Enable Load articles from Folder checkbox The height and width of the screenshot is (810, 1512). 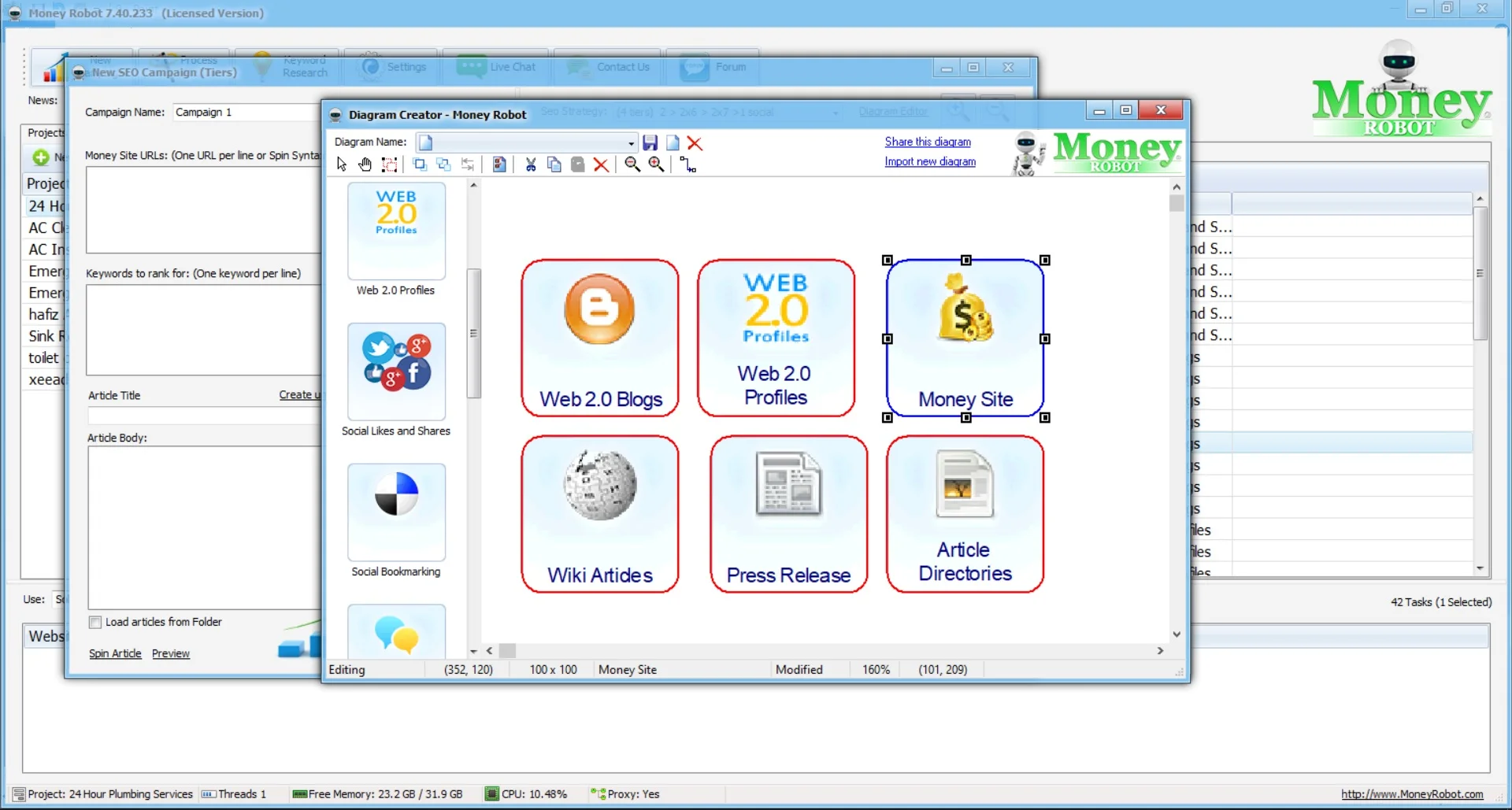click(x=95, y=623)
